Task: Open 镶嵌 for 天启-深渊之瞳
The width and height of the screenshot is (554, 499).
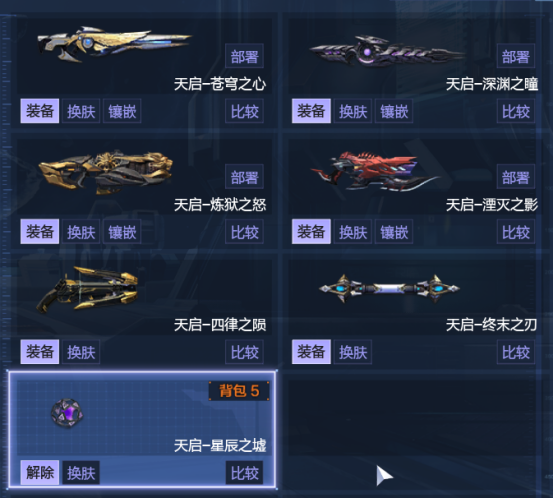Action: (x=394, y=111)
